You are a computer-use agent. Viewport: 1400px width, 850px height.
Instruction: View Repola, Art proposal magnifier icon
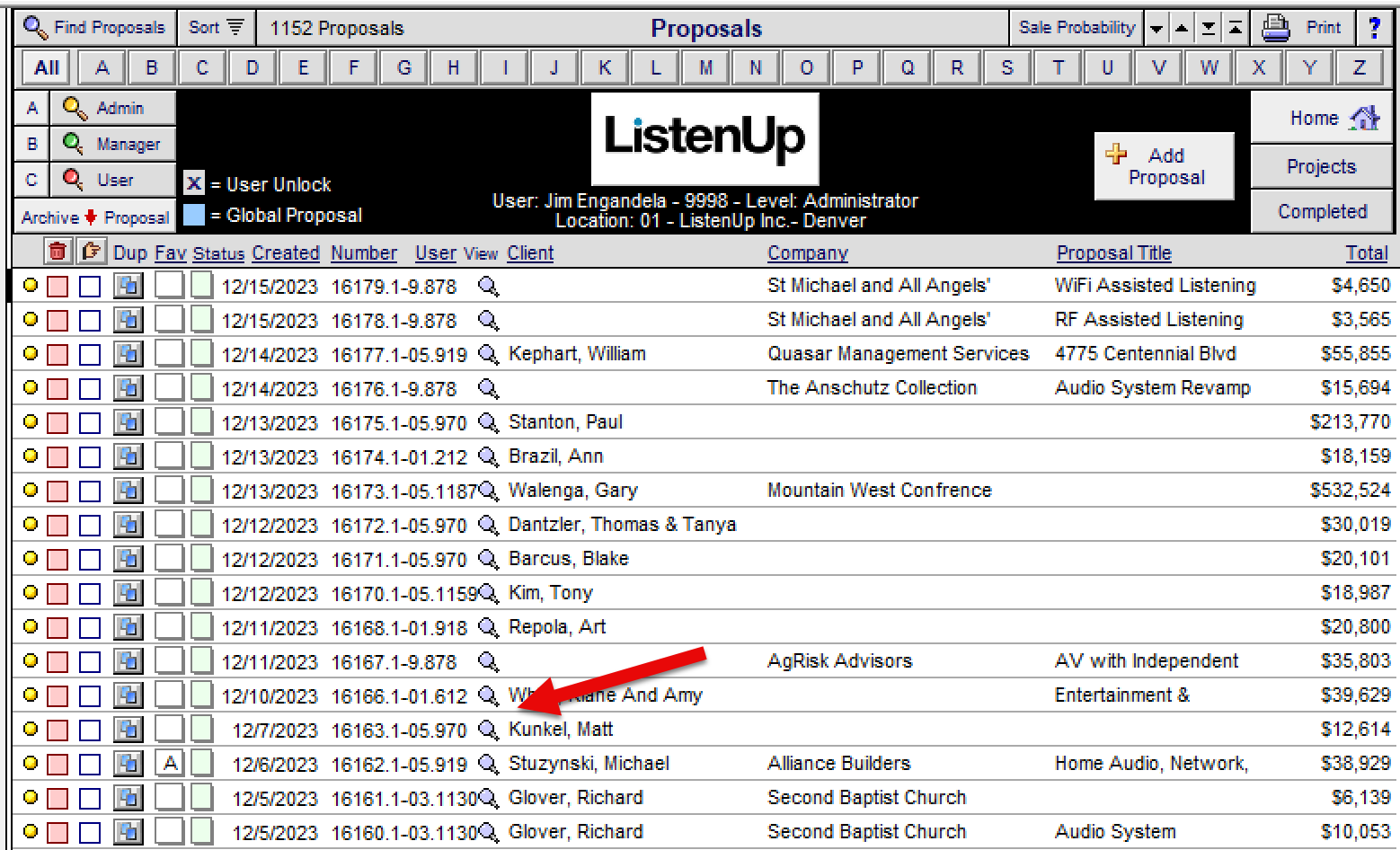488,627
